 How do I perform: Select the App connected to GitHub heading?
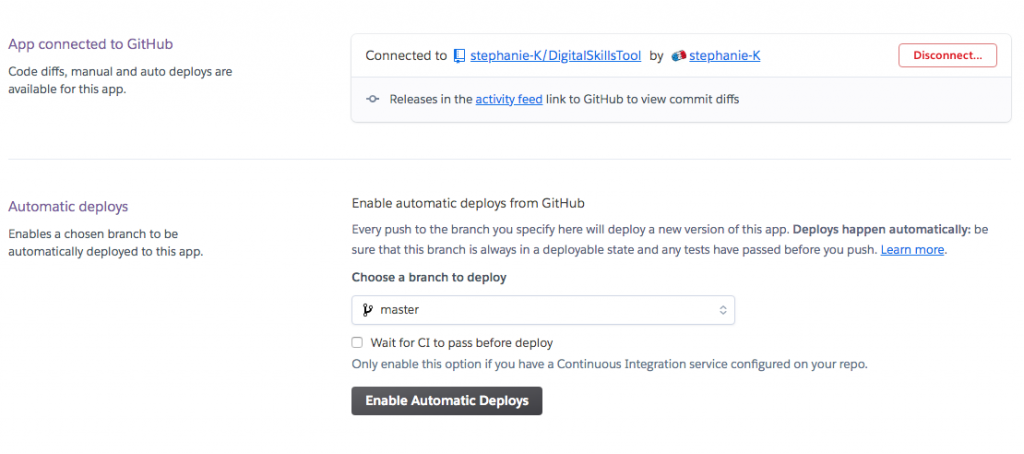coord(90,44)
